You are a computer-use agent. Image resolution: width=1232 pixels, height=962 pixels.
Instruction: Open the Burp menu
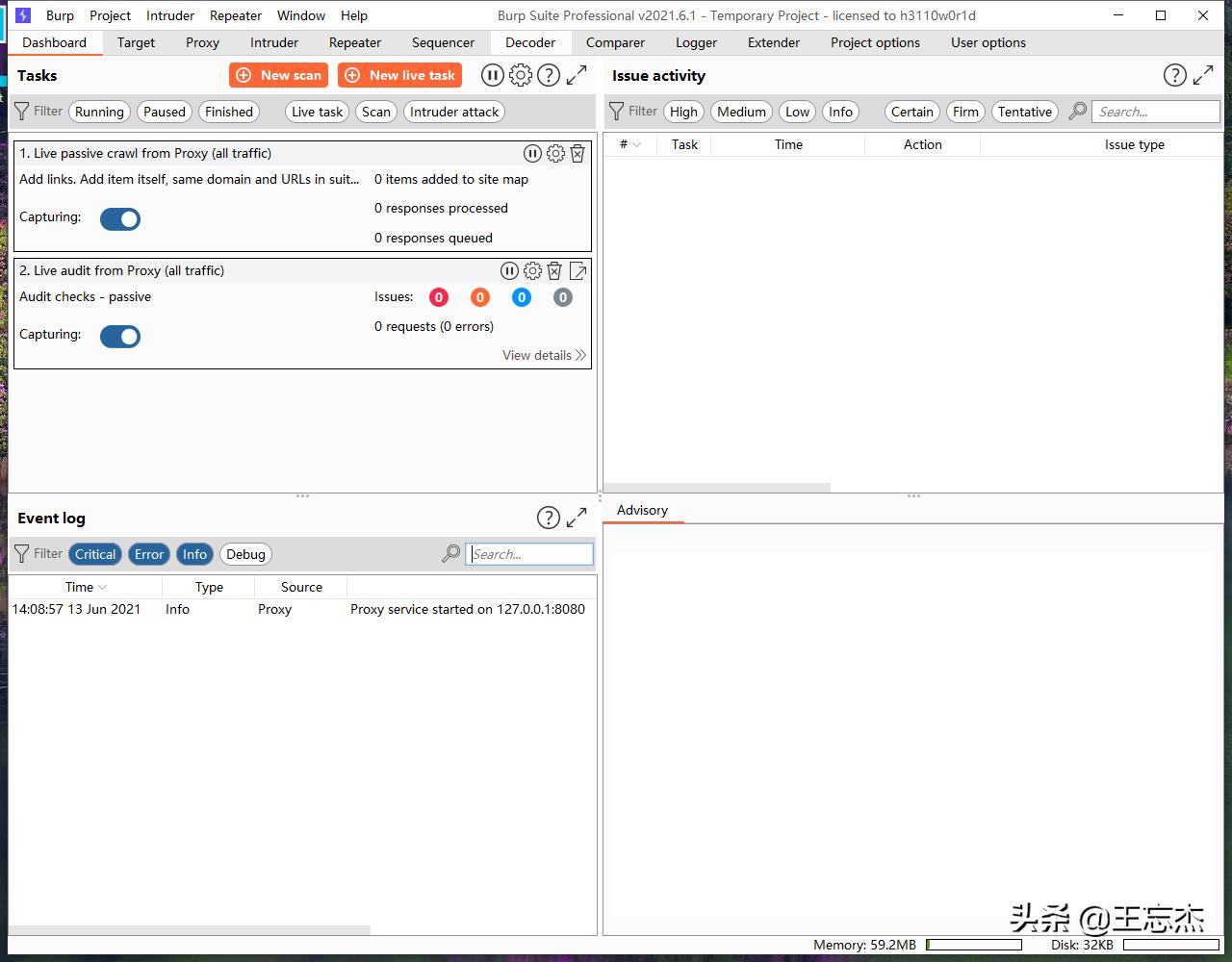click(60, 15)
